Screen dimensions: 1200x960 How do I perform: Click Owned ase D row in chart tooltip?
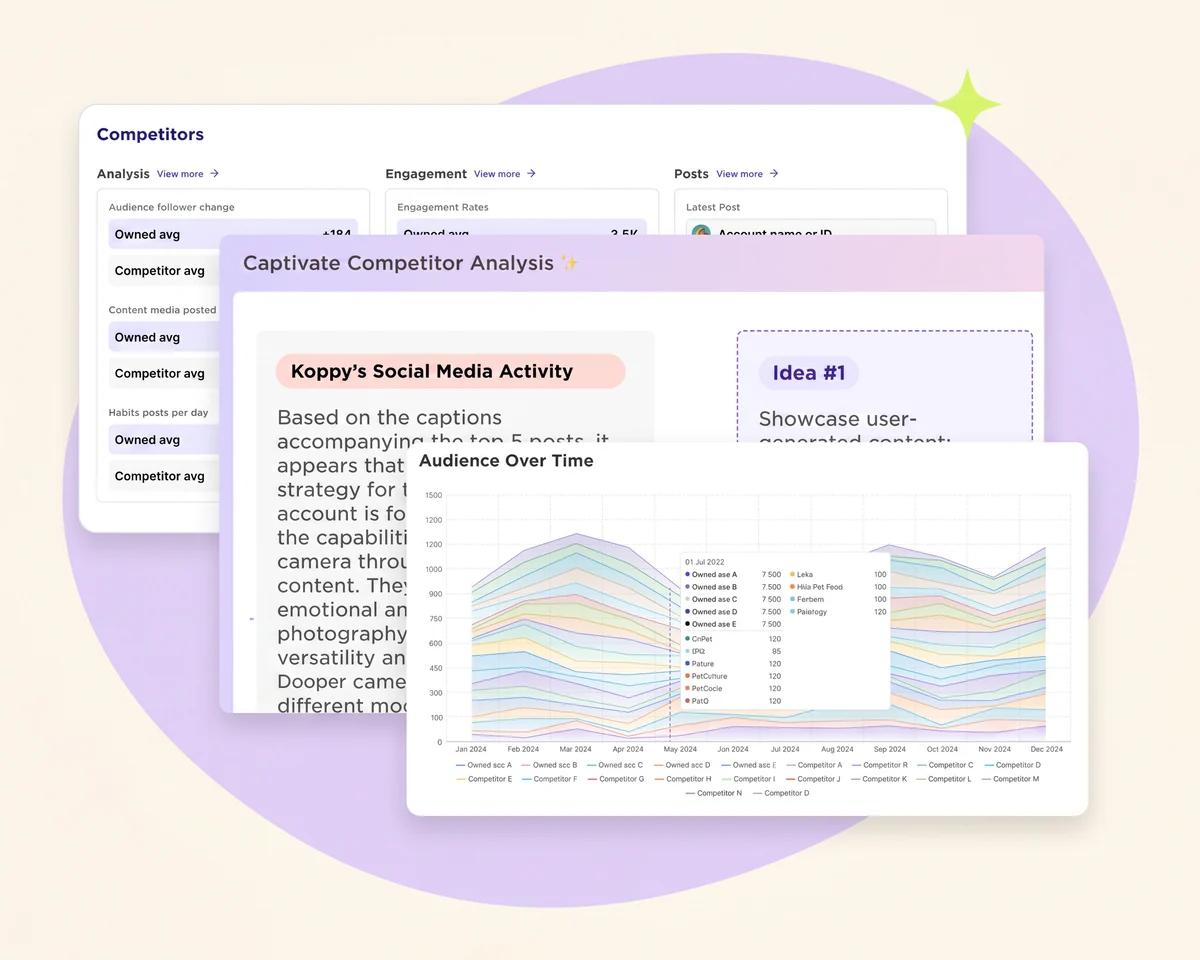click(733, 612)
